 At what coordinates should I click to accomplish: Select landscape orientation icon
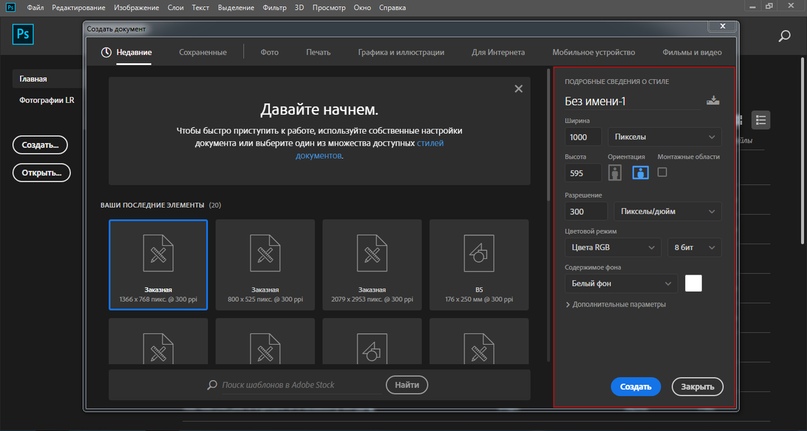(x=640, y=173)
